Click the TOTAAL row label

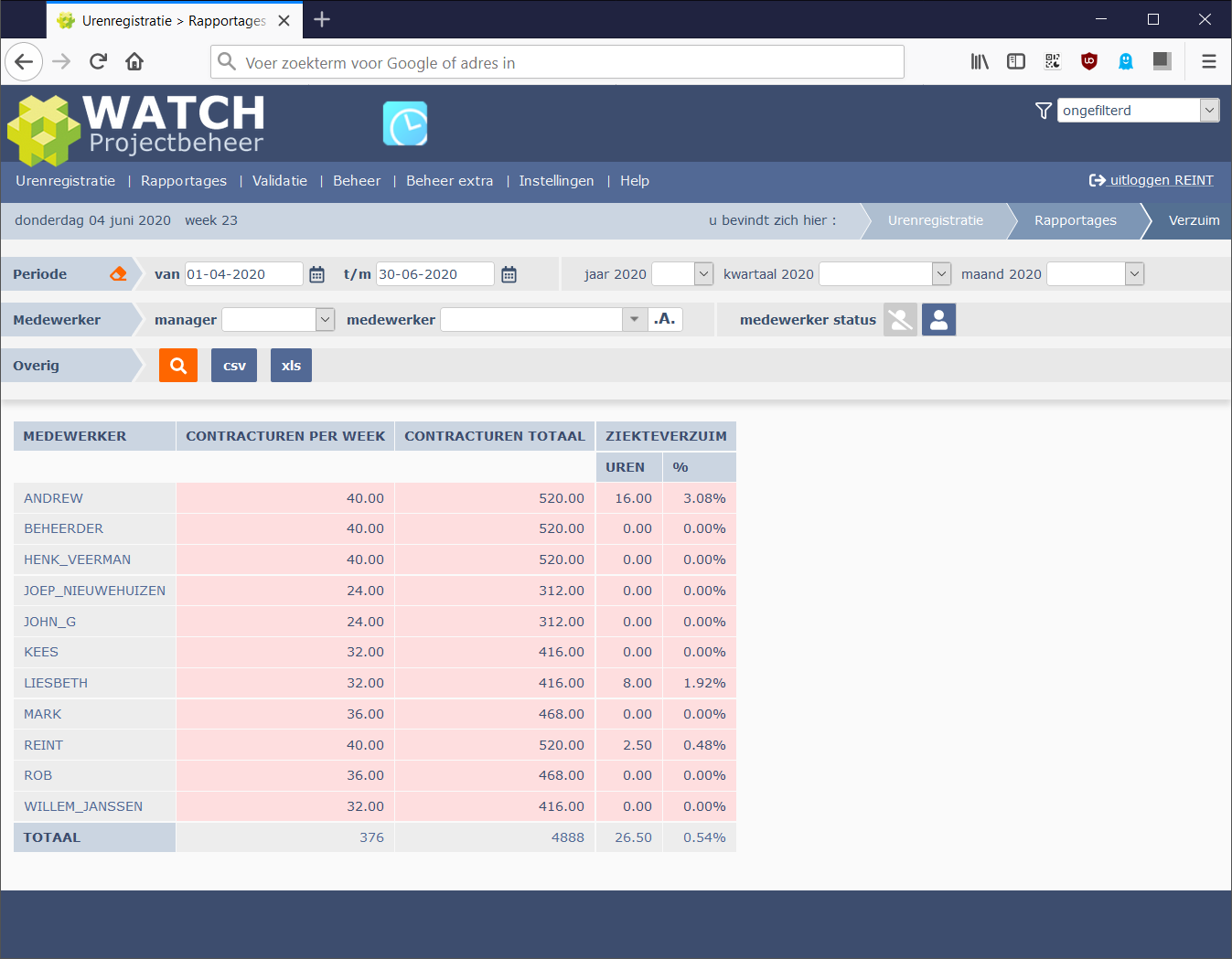52,837
